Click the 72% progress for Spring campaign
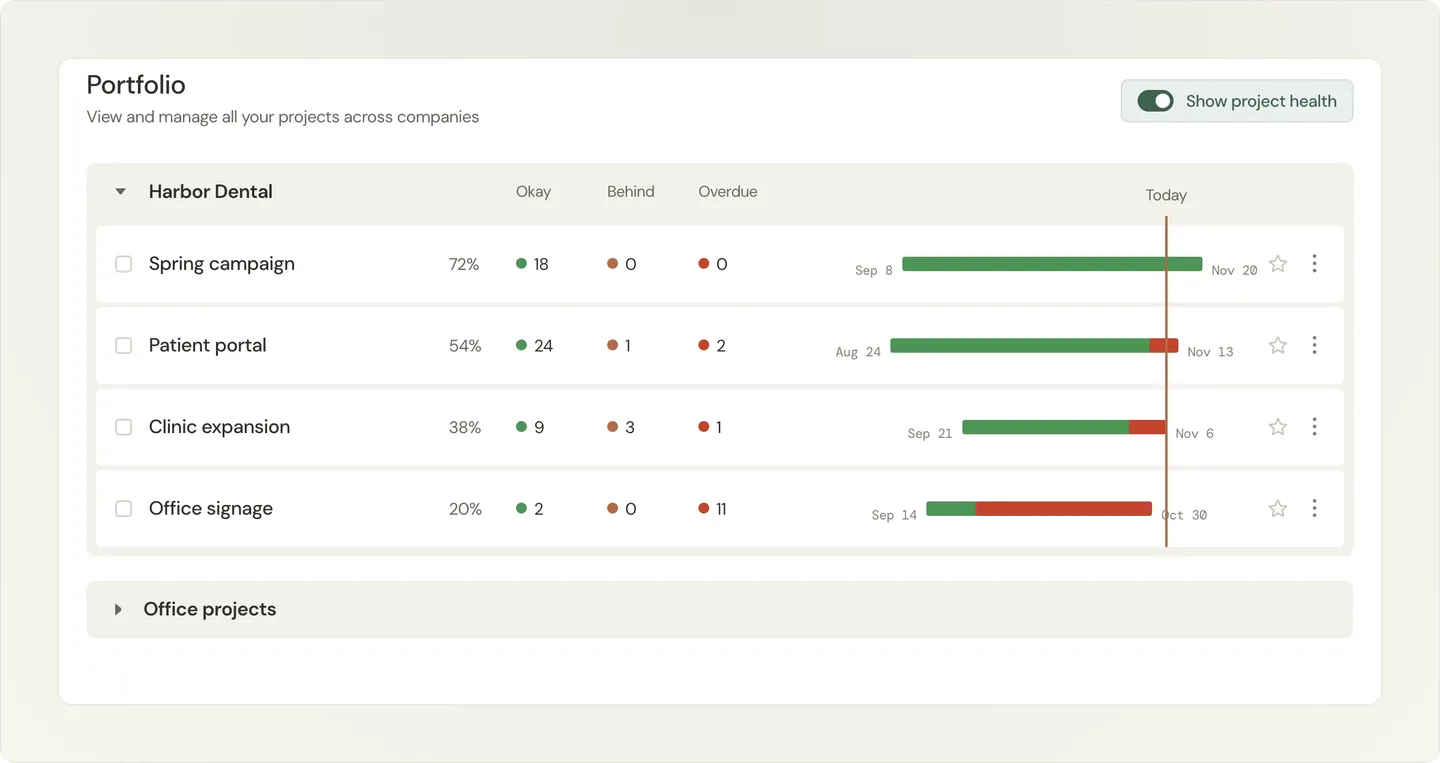 [464, 264]
